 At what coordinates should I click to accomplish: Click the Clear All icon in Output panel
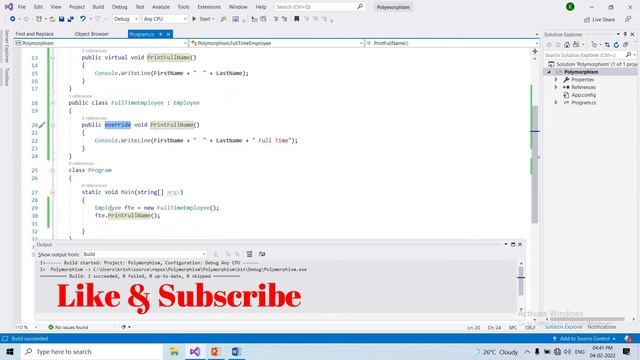[249, 254]
